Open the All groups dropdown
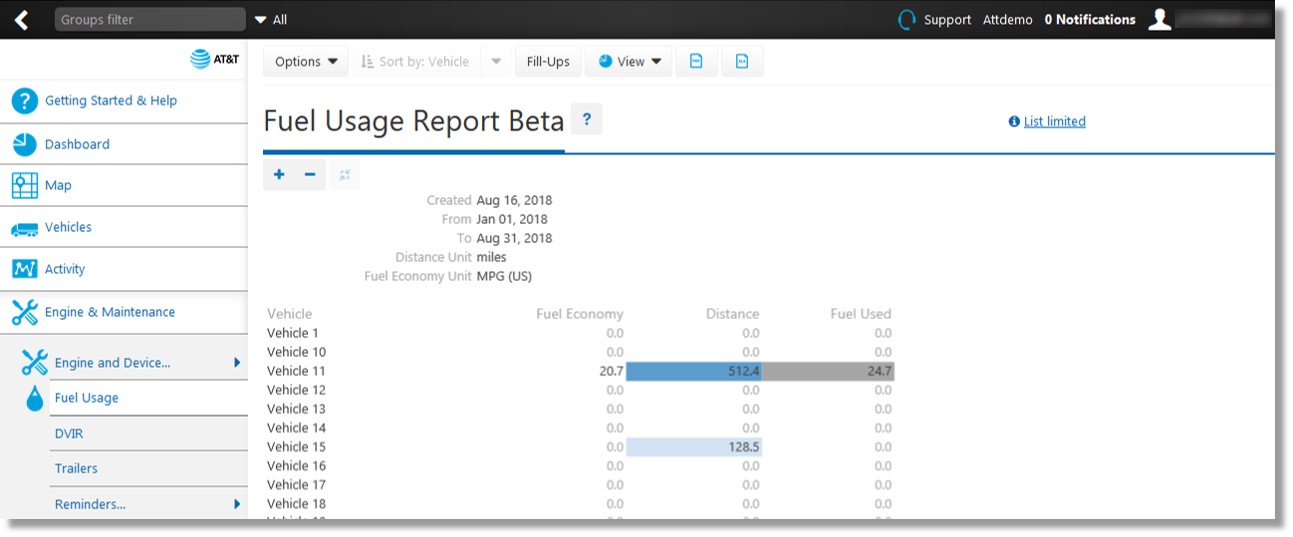 tap(271, 20)
